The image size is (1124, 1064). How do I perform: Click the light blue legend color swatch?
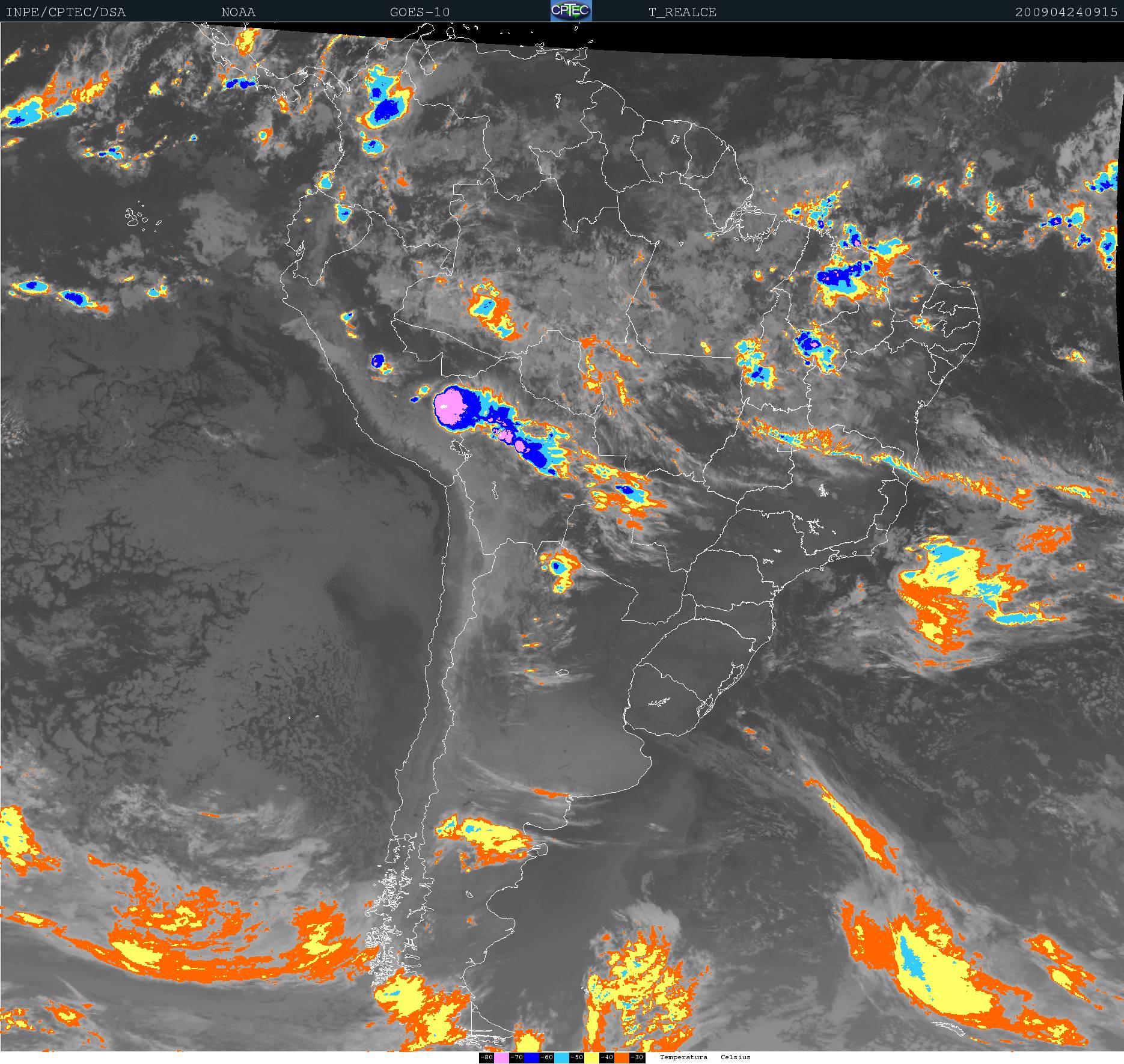point(561,1058)
